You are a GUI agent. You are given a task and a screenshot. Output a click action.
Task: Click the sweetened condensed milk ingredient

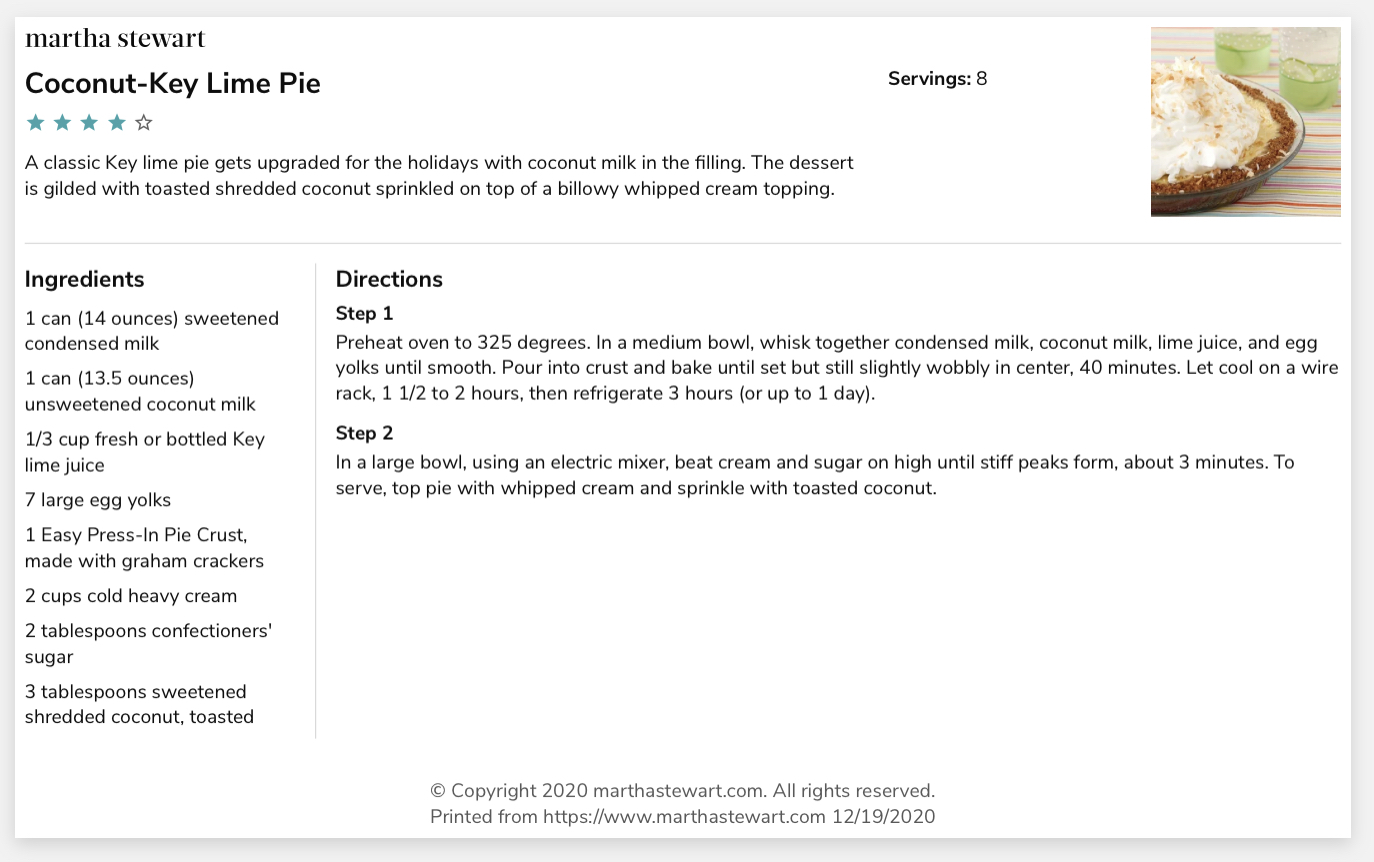coord(152,331)
